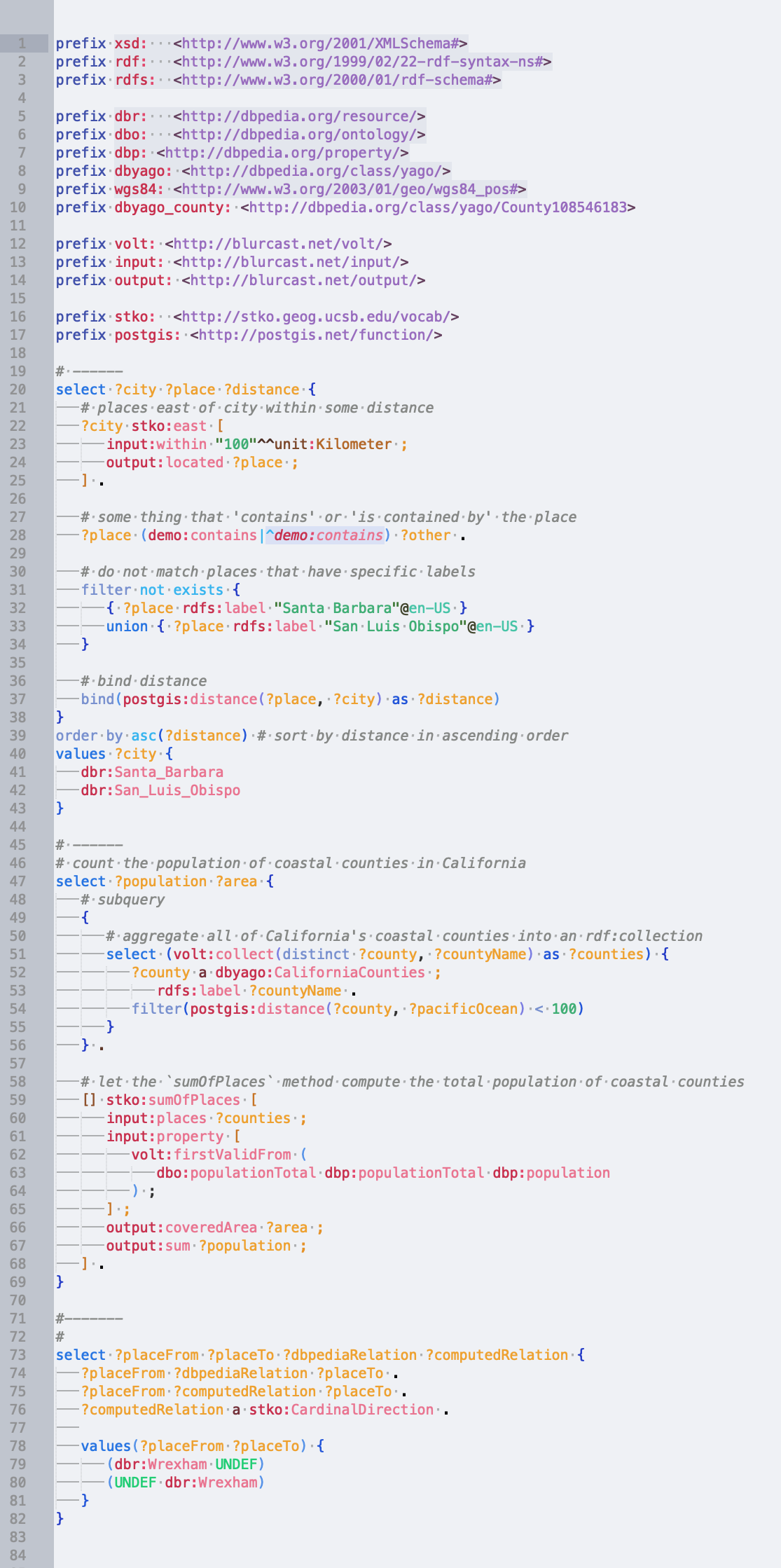Click line number 1 in gutter

22,43
